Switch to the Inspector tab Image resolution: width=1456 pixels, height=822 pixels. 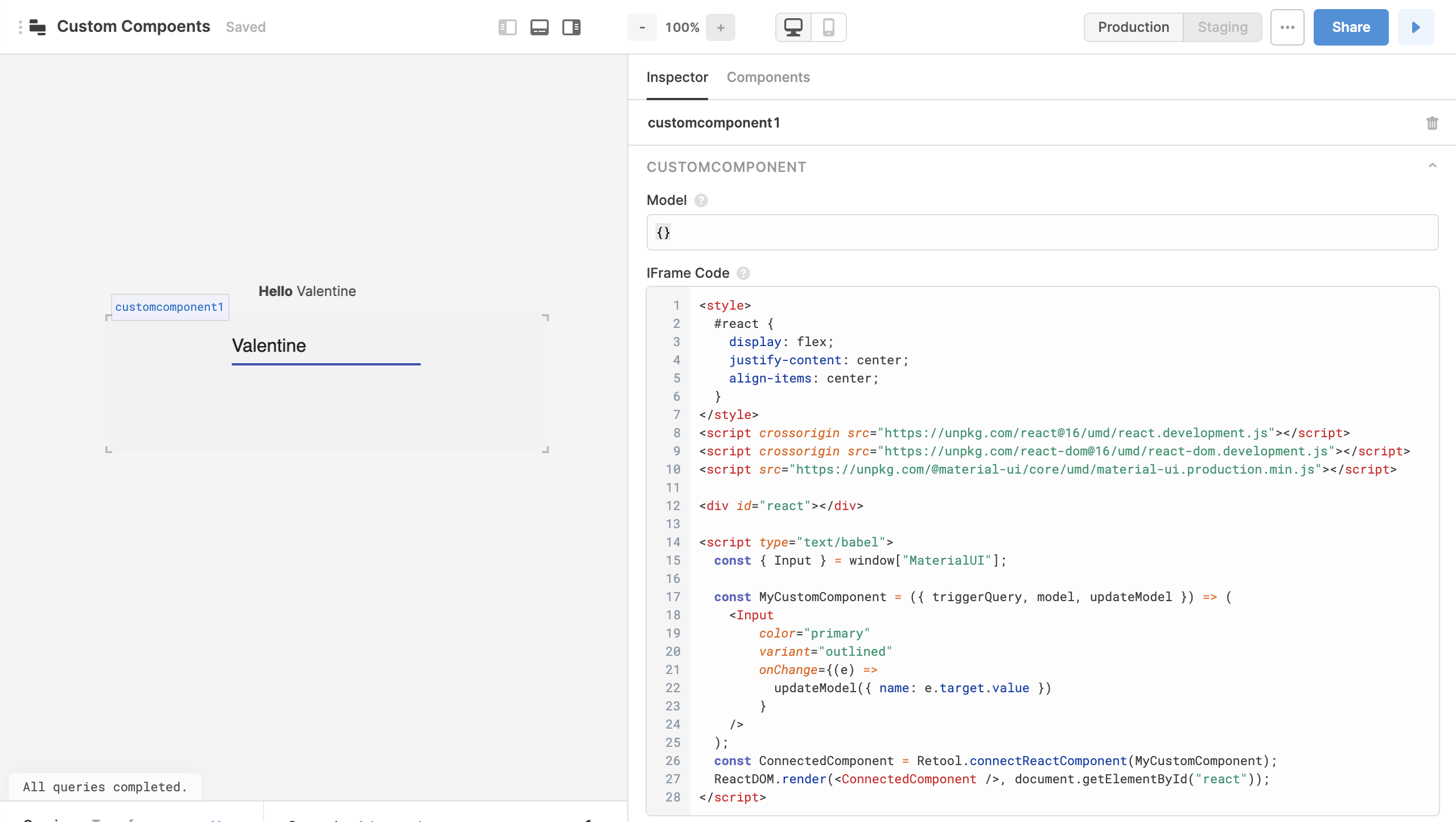click(677, 77)
